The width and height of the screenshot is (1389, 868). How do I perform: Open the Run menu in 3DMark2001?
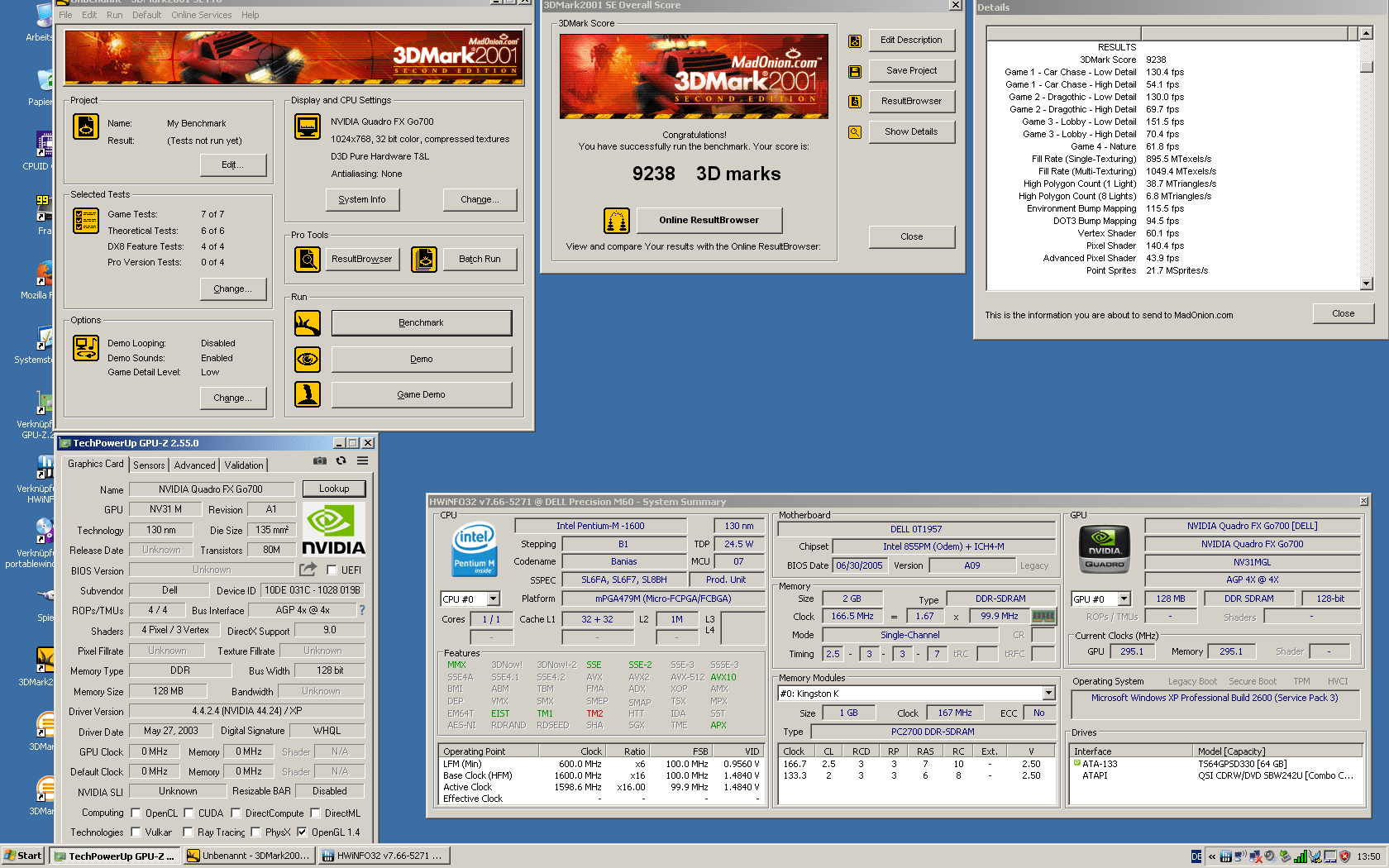point(115,15)
